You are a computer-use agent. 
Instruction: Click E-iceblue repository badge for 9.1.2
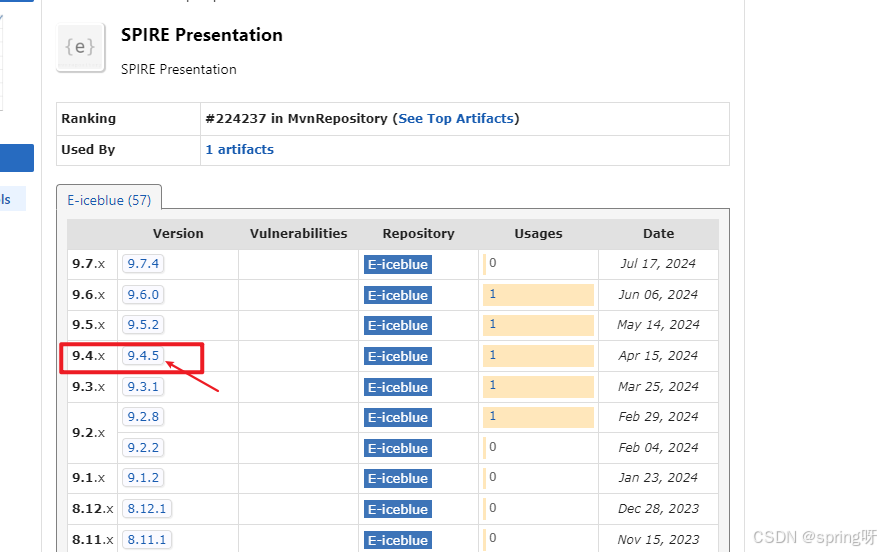[x=398, y=478]
